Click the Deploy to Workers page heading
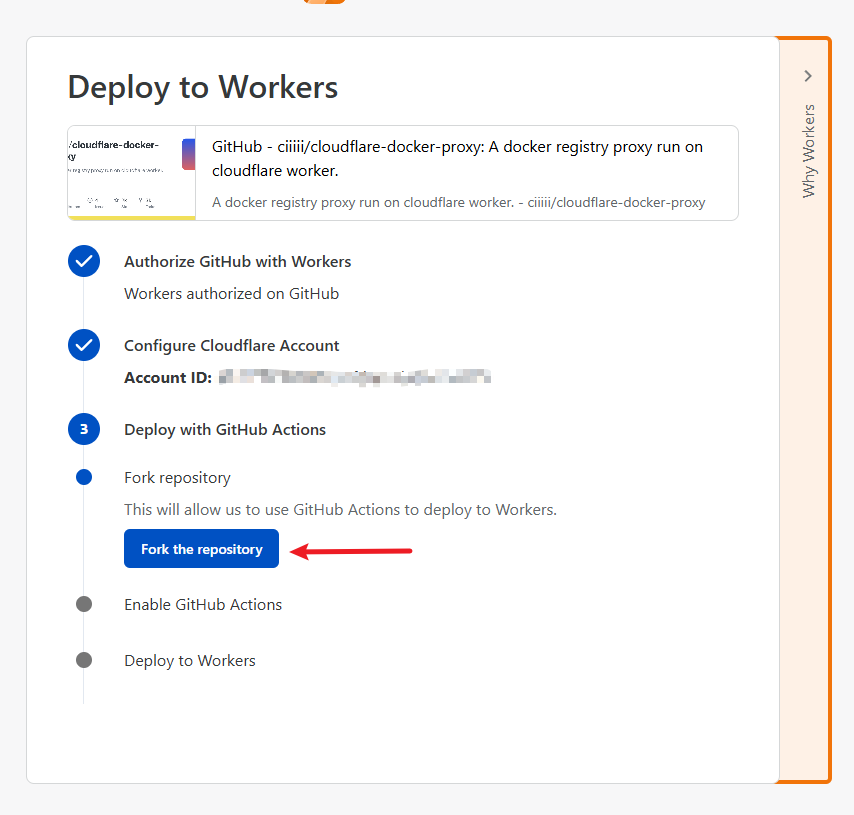The image size is (854, 815). 202,87
